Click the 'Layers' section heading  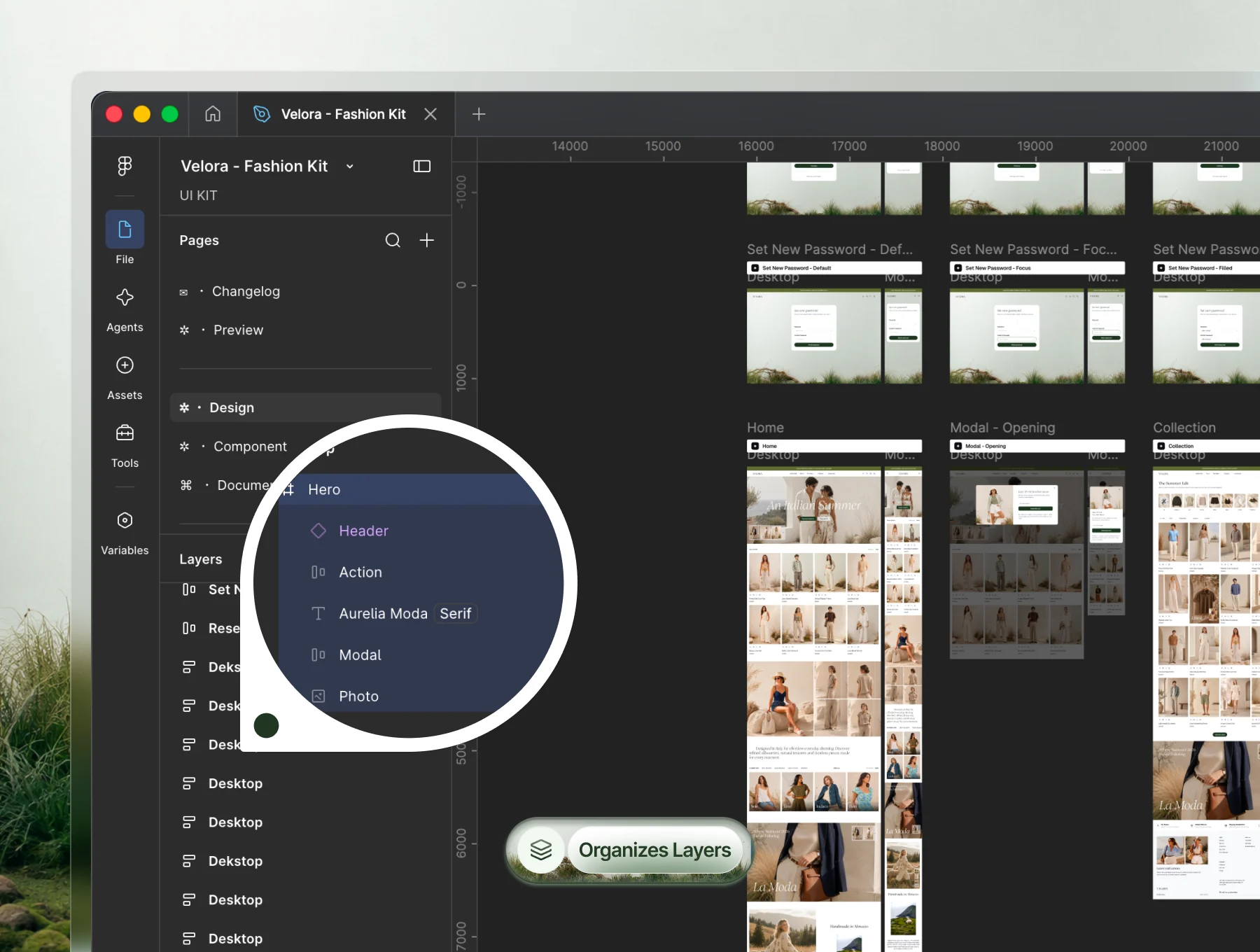(x=200, y=559)
